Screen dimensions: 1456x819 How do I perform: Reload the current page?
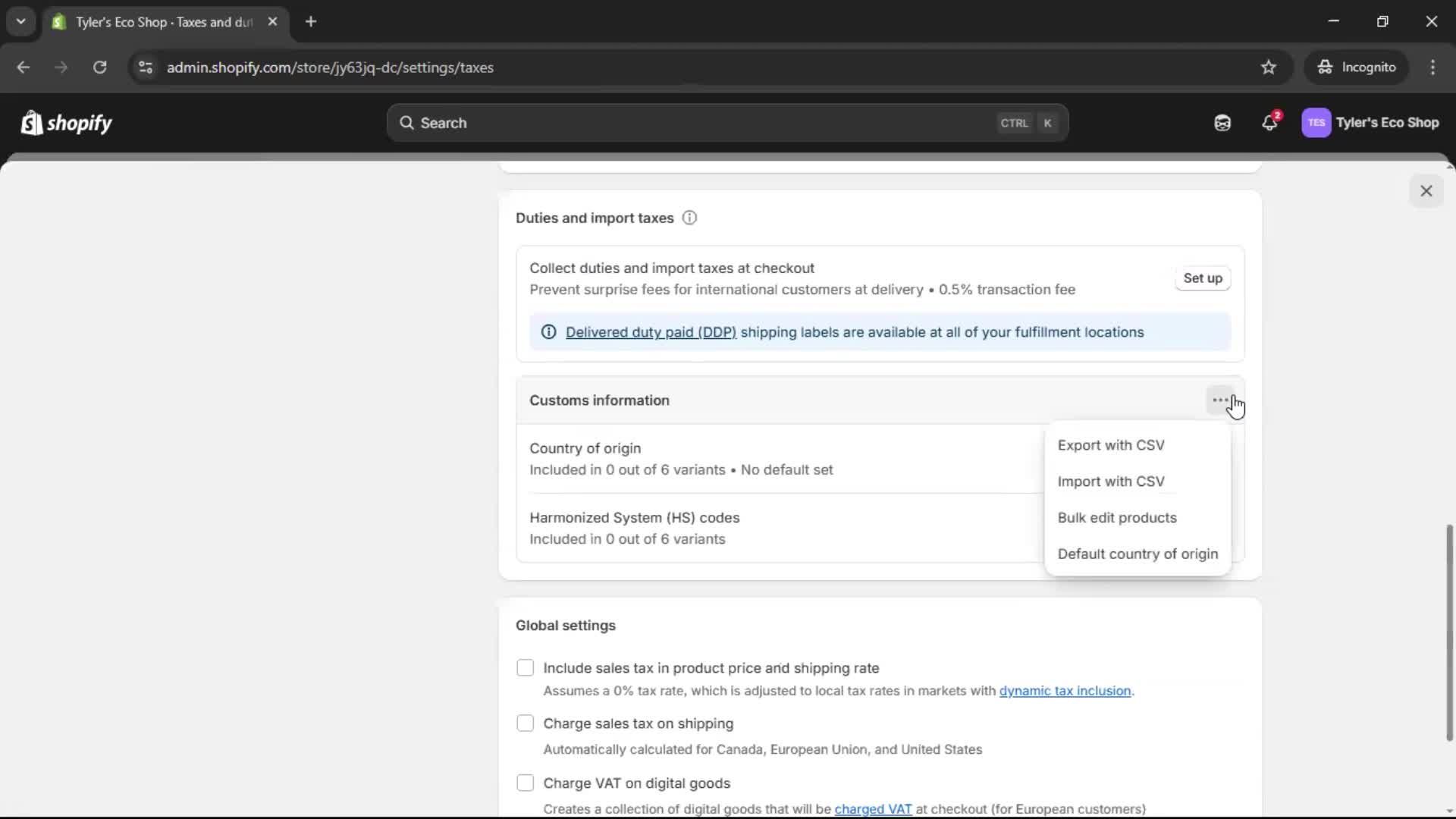click(x=99, y=67)
